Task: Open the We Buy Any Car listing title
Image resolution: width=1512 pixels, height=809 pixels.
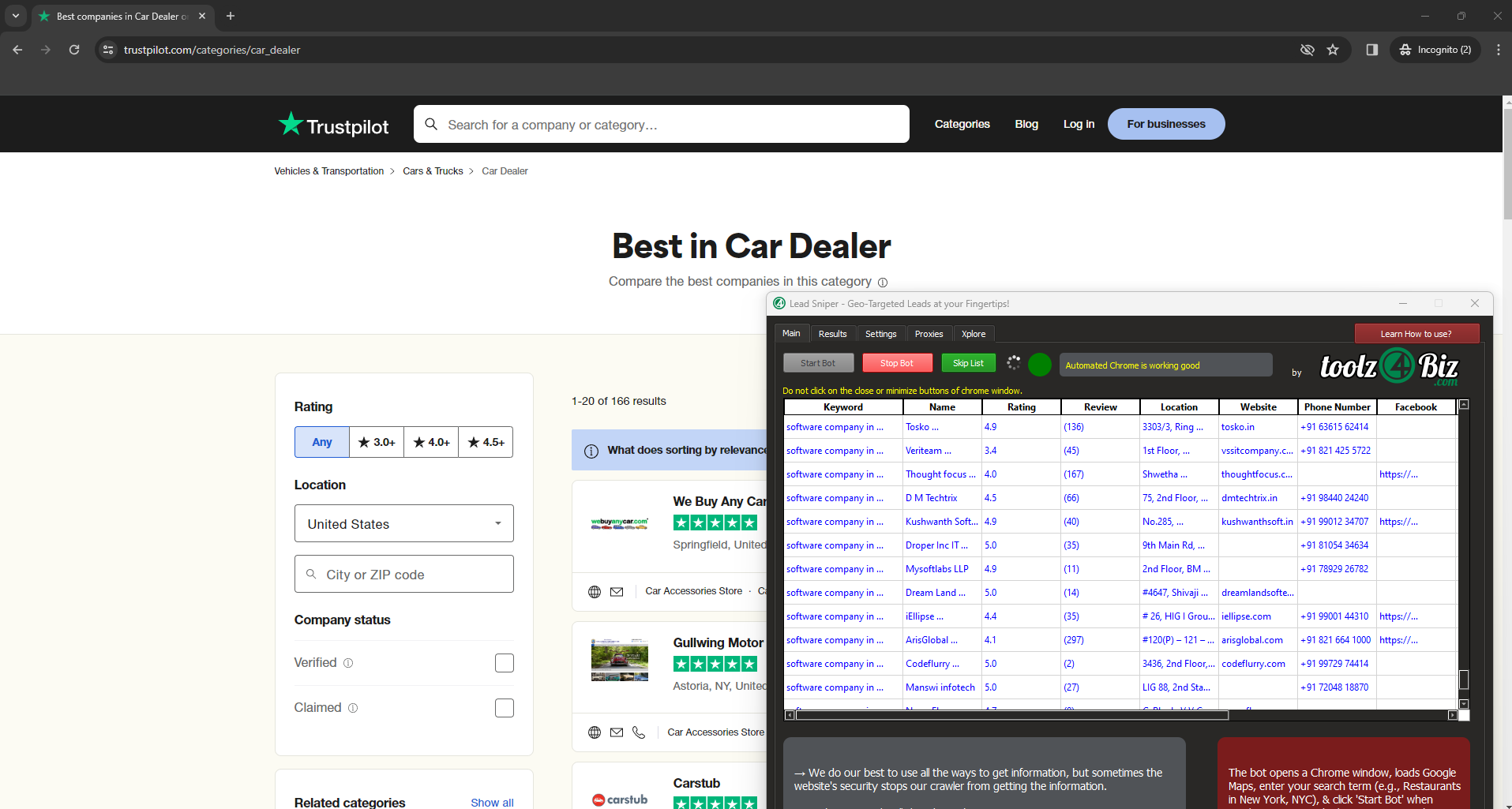Action: click(x=719, y=502)
